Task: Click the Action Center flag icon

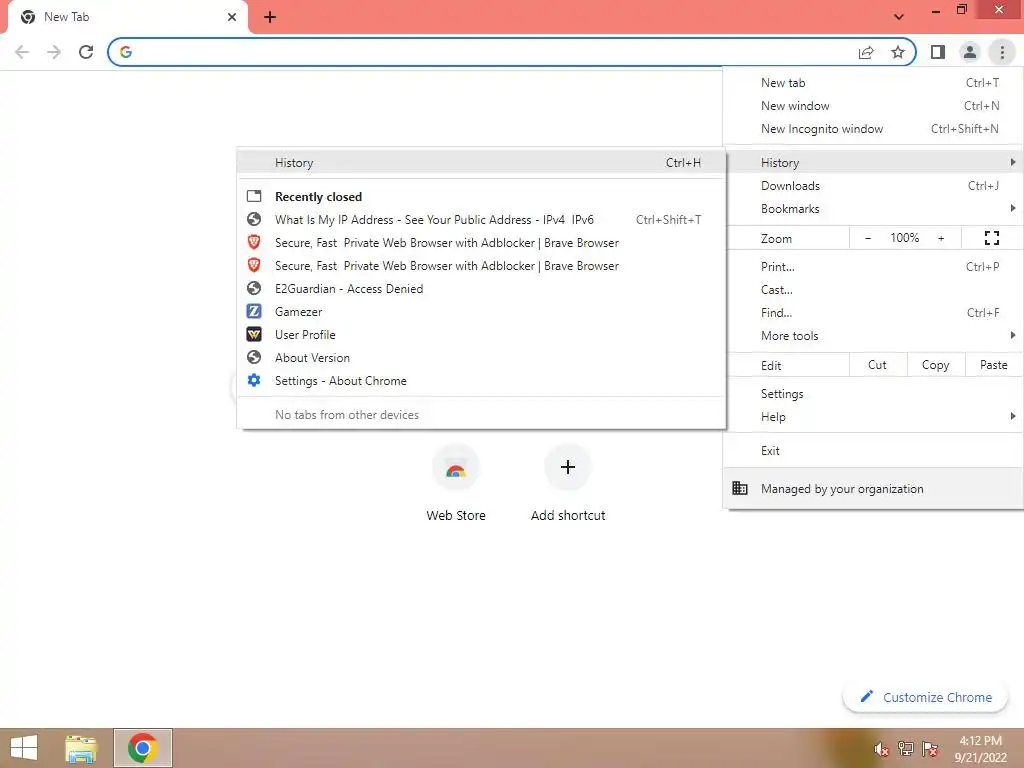Action: click(x=930, y=749)
